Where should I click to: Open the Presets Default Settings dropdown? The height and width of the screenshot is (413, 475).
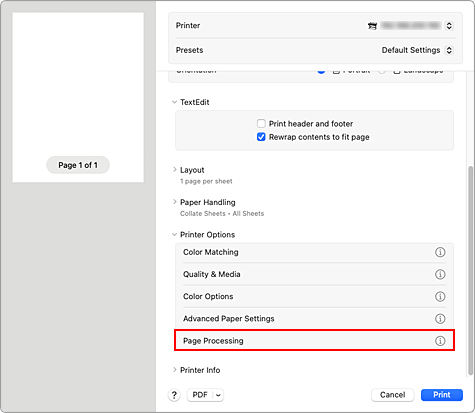(x=417, y=50)
